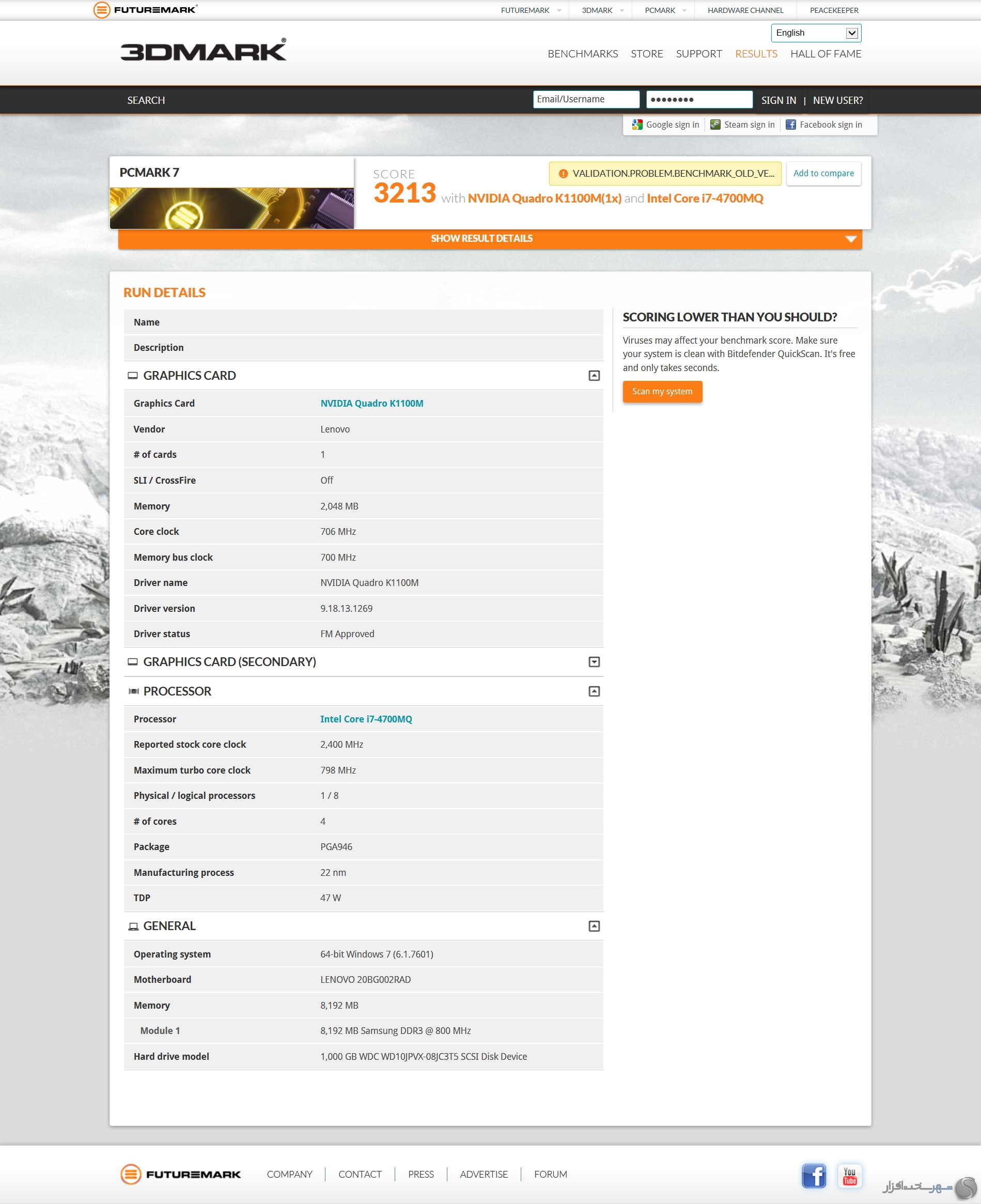The image size is (981, 1204).
Task: Expand the PCMark top menu arrow
Action: point(684,10)
